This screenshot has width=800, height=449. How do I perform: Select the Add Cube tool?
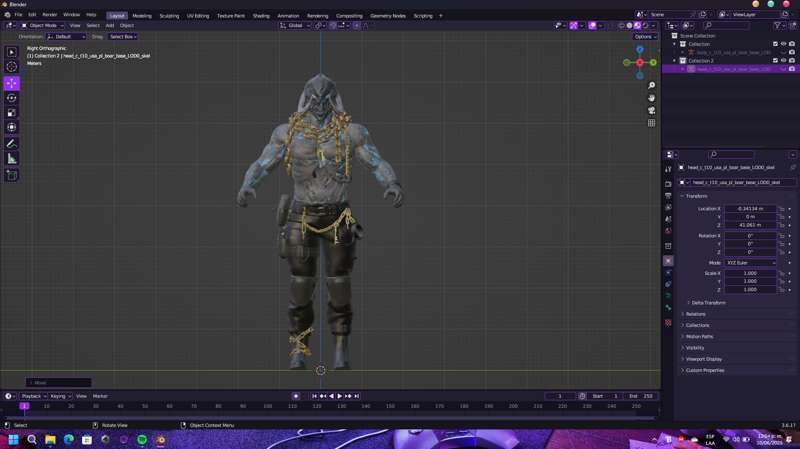point(12,176)
